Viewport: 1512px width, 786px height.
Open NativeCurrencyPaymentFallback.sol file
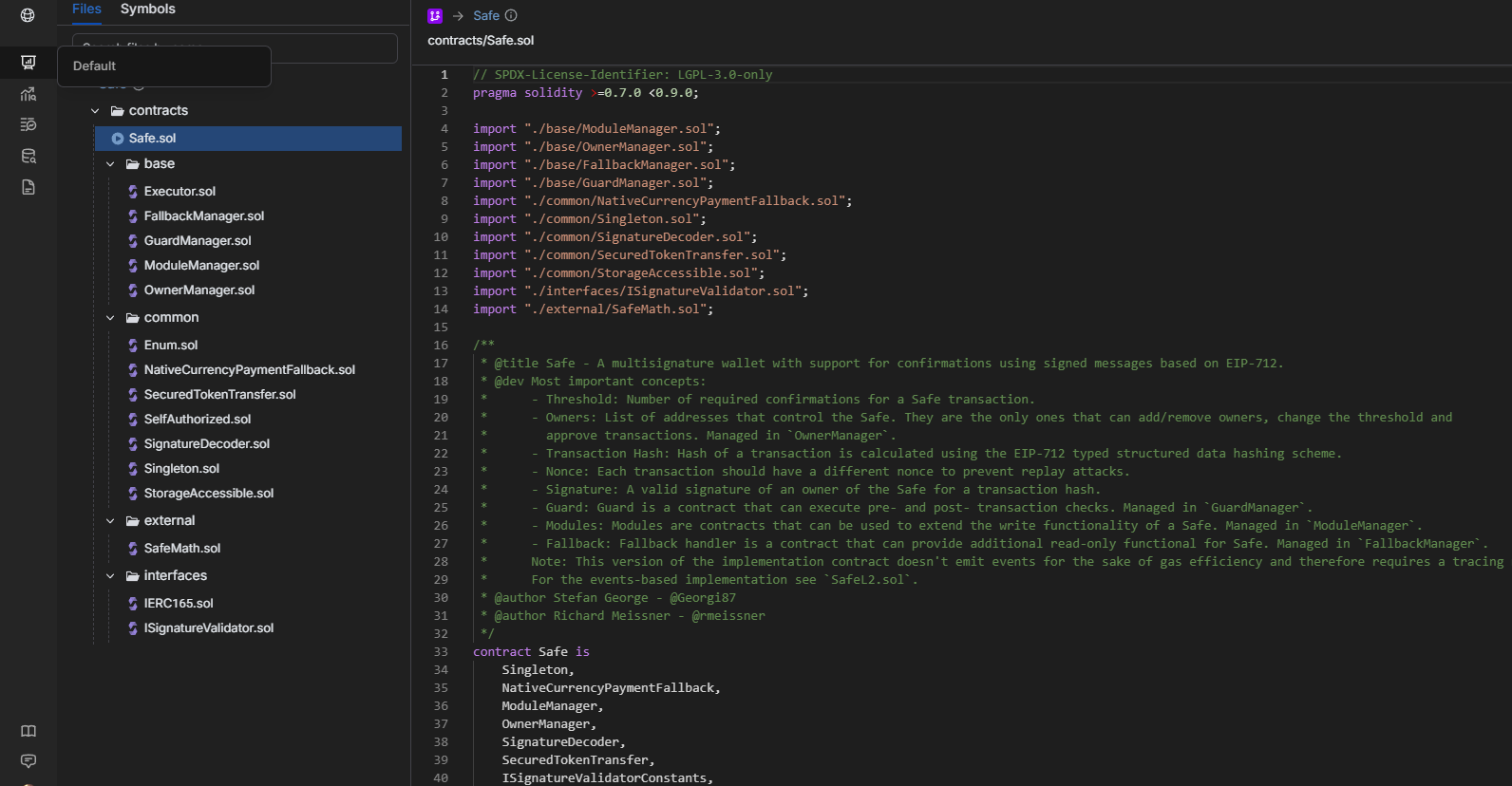[250, 370]
